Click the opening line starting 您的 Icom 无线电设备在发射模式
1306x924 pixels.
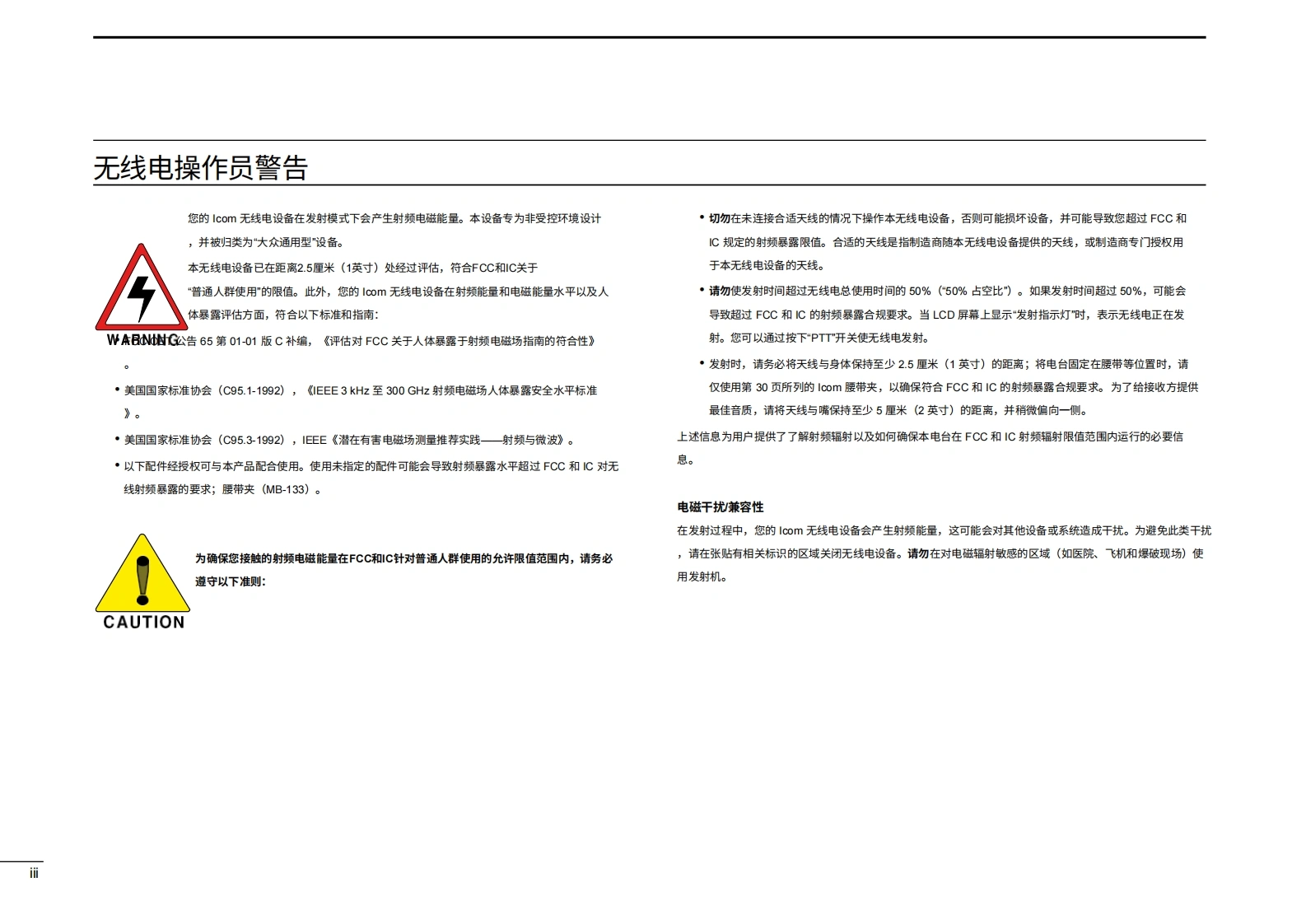click(394, 219)
